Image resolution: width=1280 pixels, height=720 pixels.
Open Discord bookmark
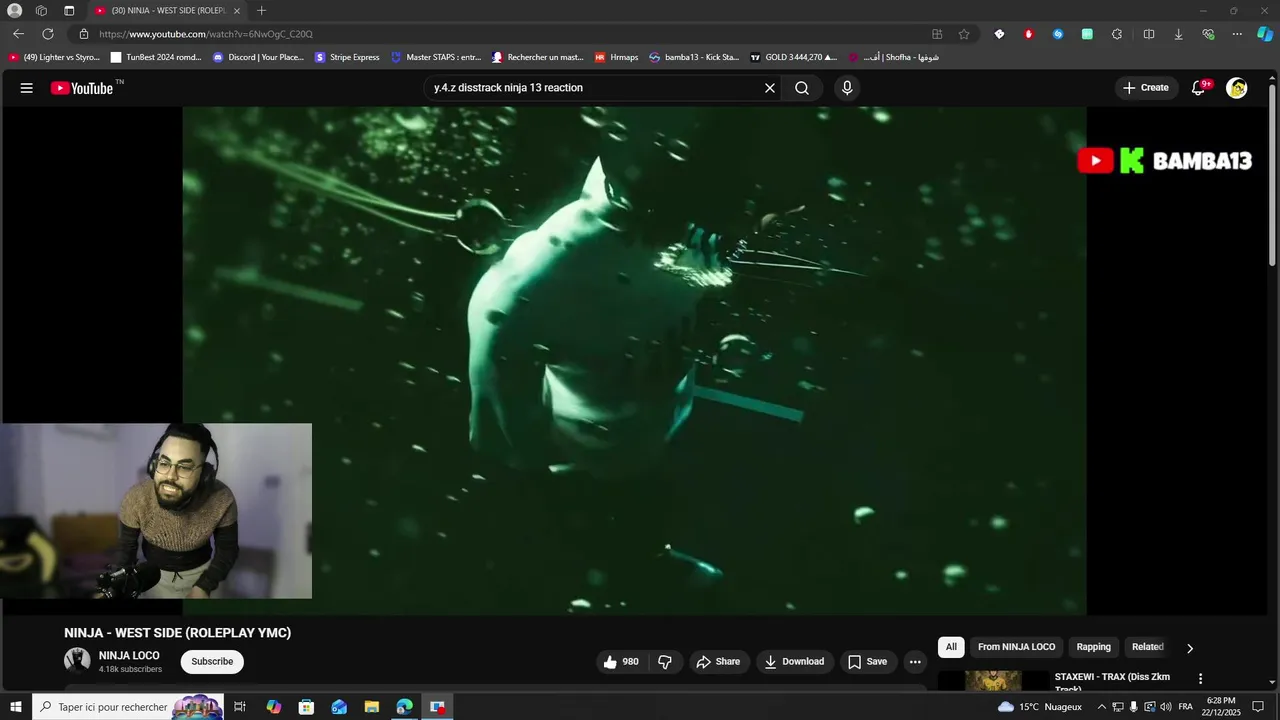tap(258, 57)
